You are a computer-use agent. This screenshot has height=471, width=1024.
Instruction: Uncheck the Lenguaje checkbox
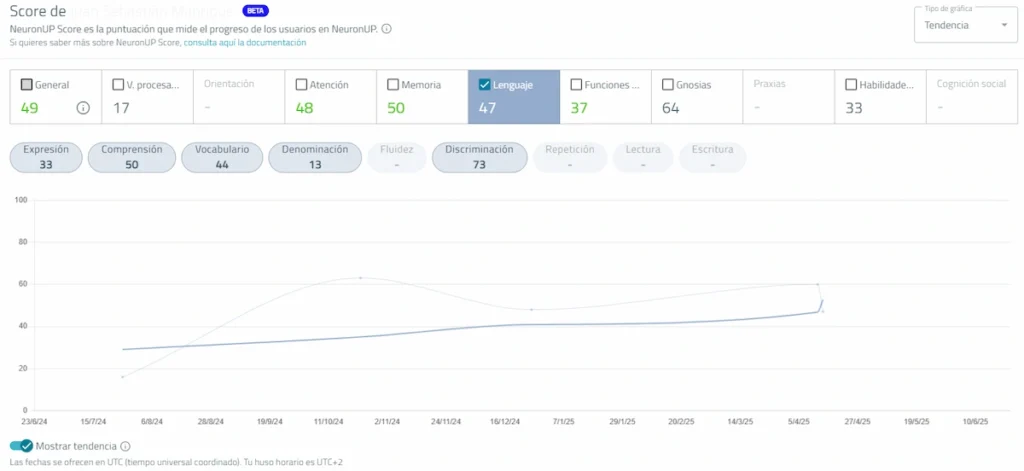485,85
